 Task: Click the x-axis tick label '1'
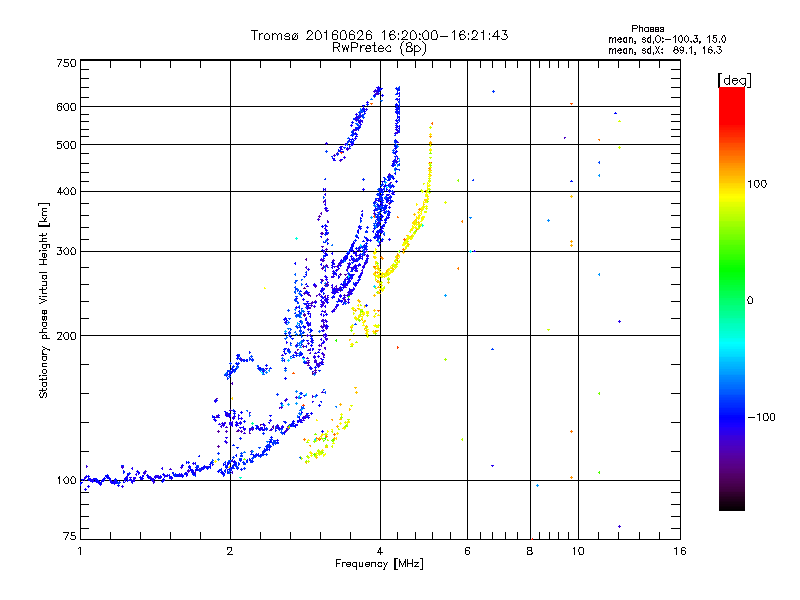tap(80, 551)
